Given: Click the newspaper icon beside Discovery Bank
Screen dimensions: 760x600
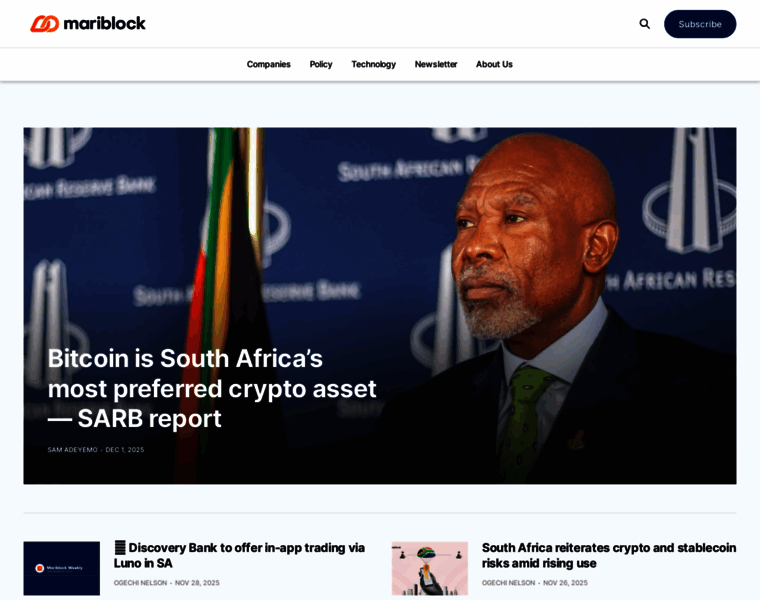Looking at the screenshot, I should [x=120, y=548].
